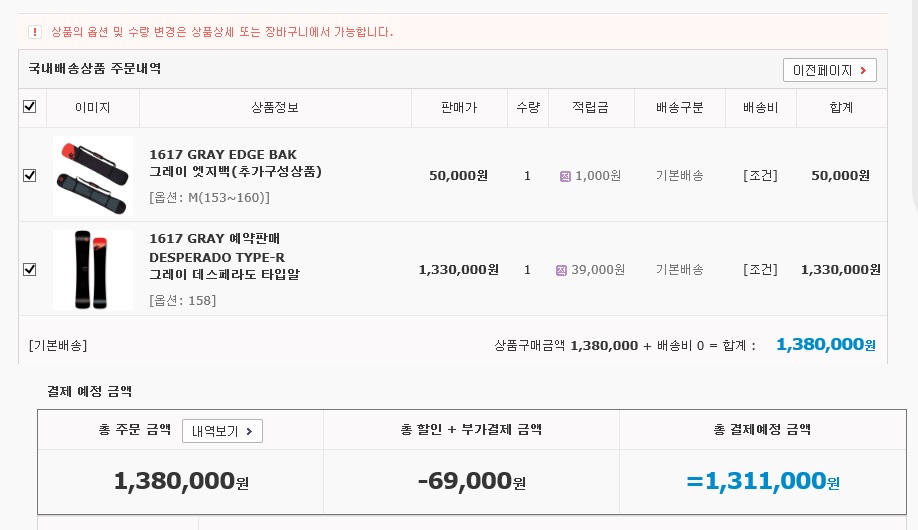Click the reward points icon beside 39,000원
This screenshot has height=530, width=918.
click(x=561, y=270)
